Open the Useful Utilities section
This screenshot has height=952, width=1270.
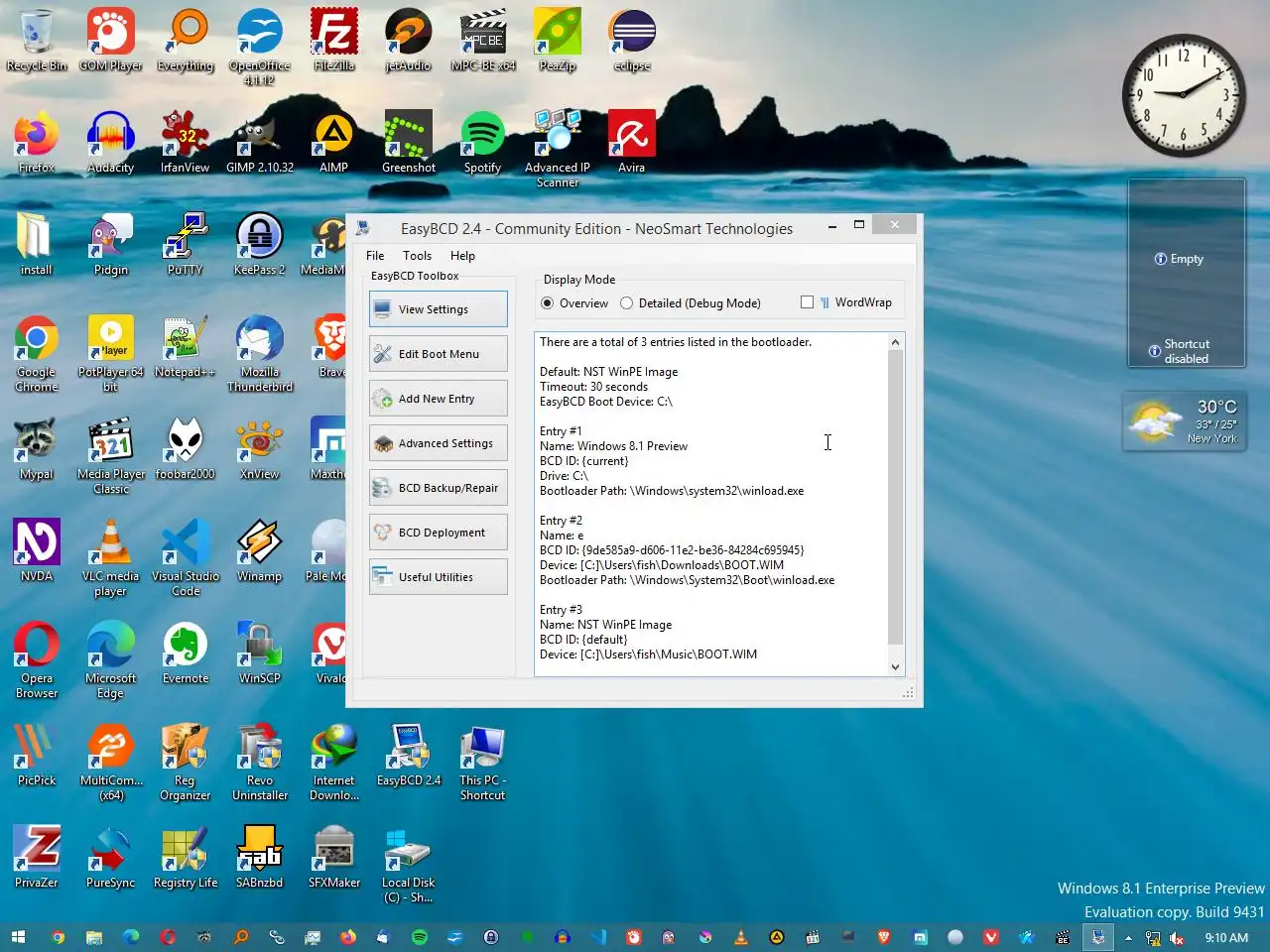tap(439, 577)
